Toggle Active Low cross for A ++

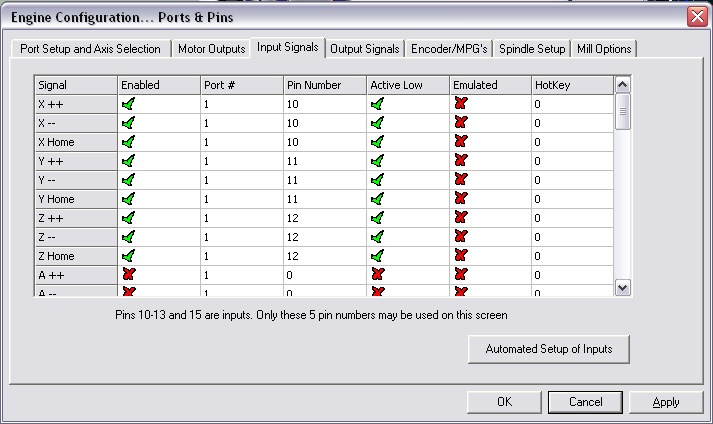point(377,275)
